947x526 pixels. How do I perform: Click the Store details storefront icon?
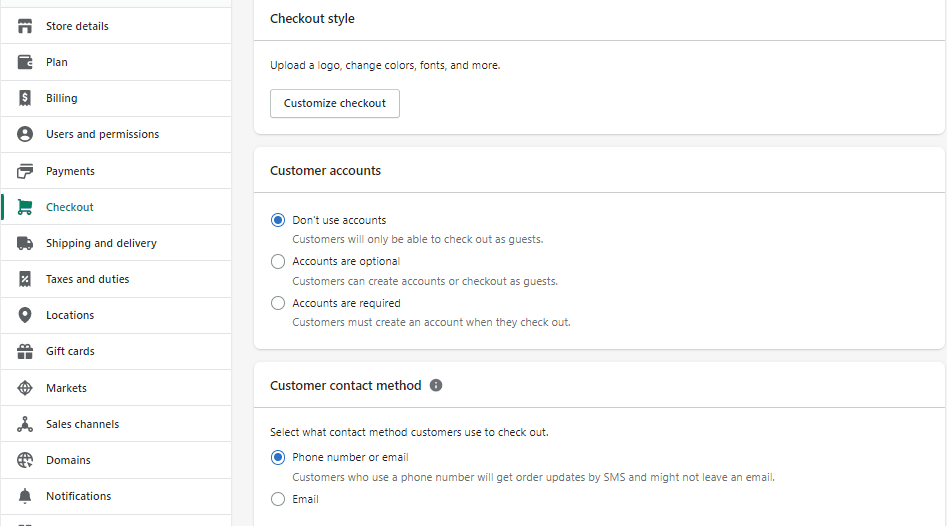pyautogui.click(x=25, y=26)
